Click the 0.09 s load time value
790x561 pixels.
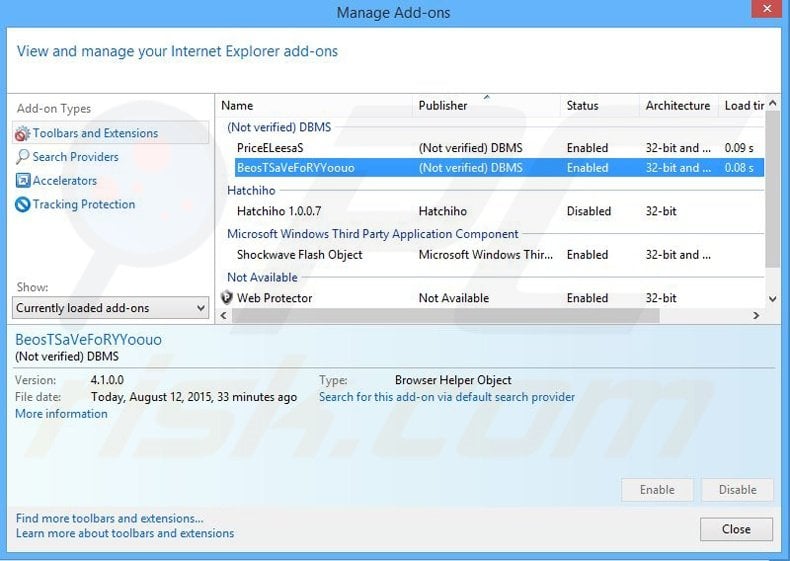click(739, 148)
